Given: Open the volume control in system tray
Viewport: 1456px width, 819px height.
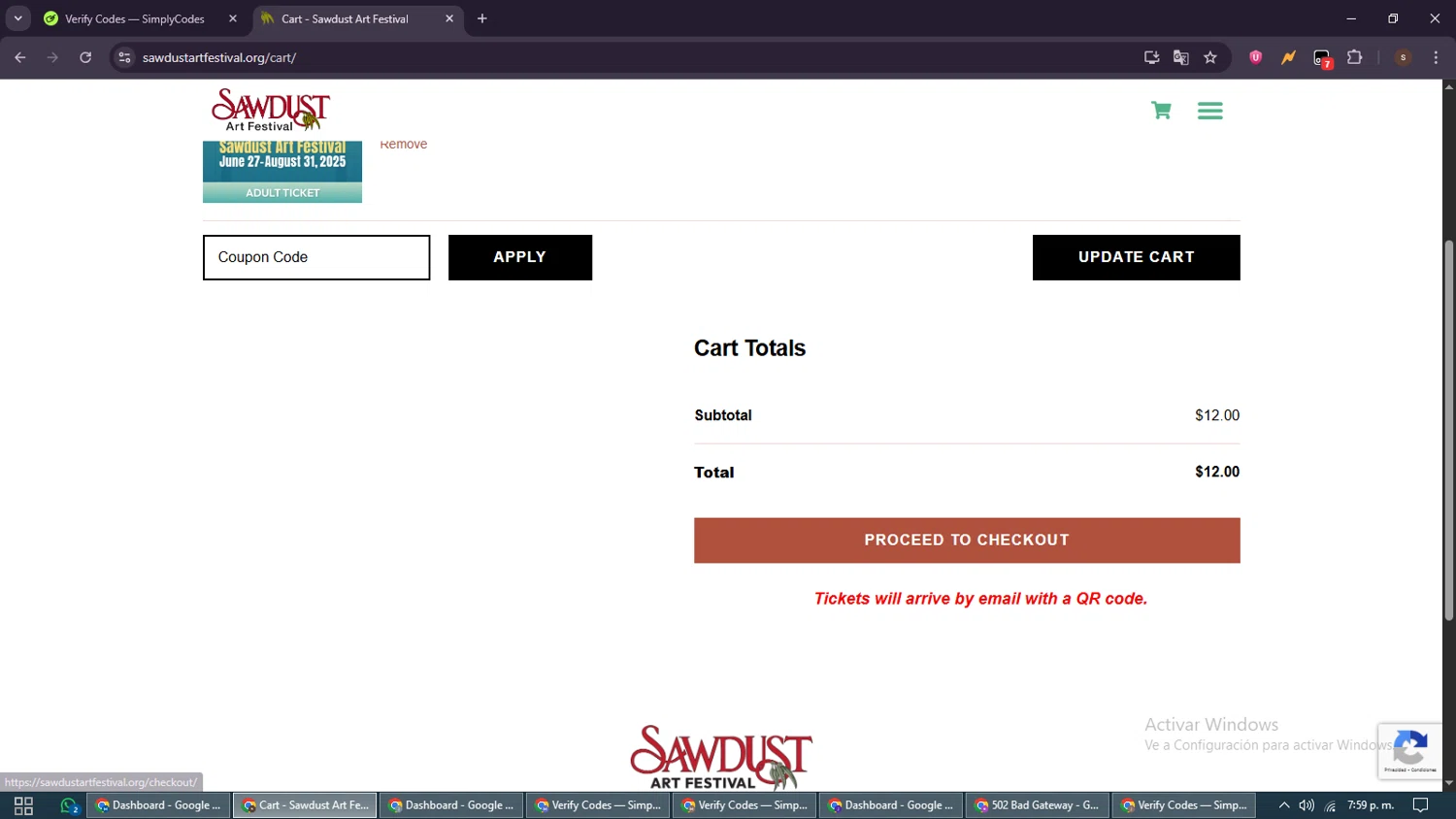Looking at the screenshot, I should tap(1307, 805).
